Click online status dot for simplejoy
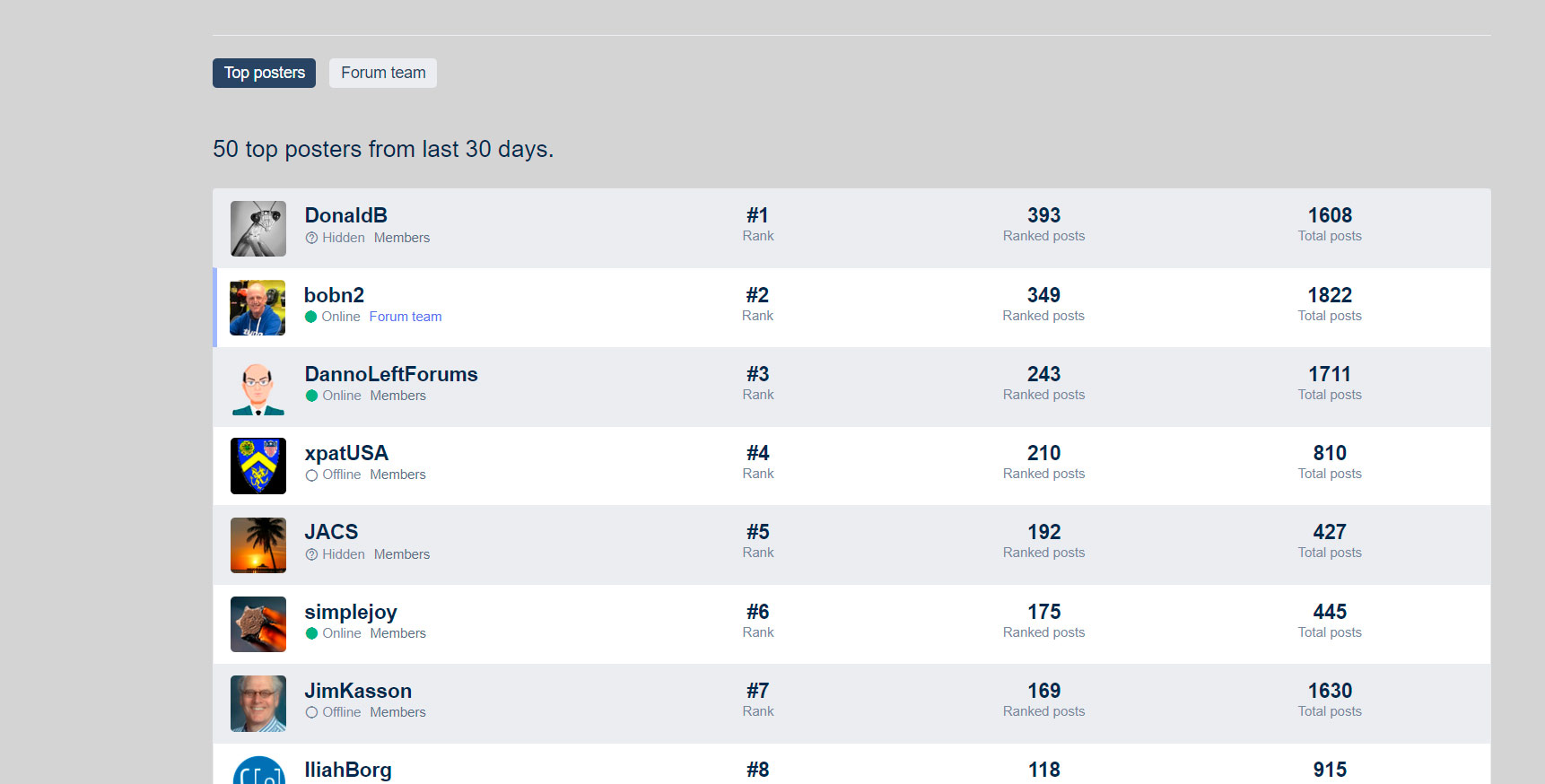Screen dimensions: 1545x784 click(x=311, y=633)
